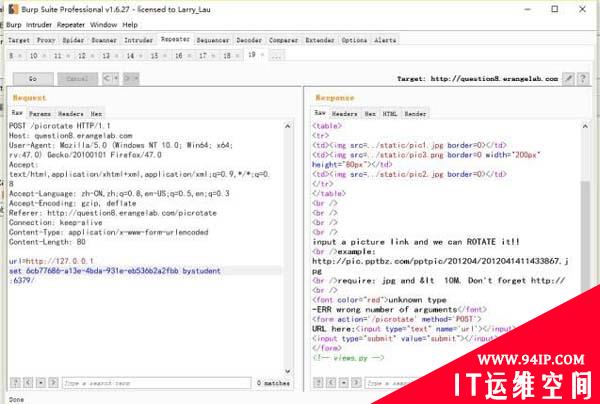The image size is (600, 404).
Task: Show Request Params view
Action: tap(40, 114)
